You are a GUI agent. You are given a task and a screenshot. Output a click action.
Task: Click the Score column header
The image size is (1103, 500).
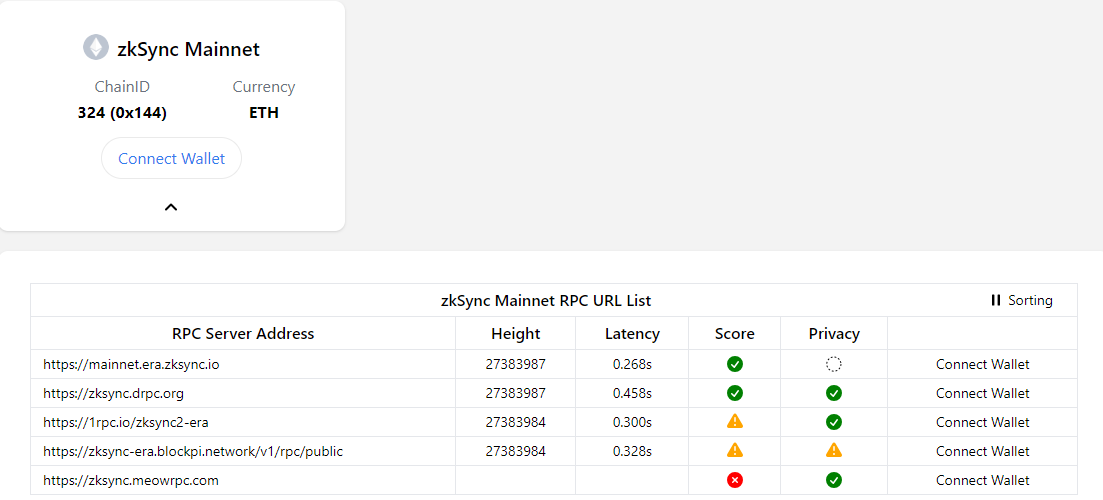[x=734, y=333]
